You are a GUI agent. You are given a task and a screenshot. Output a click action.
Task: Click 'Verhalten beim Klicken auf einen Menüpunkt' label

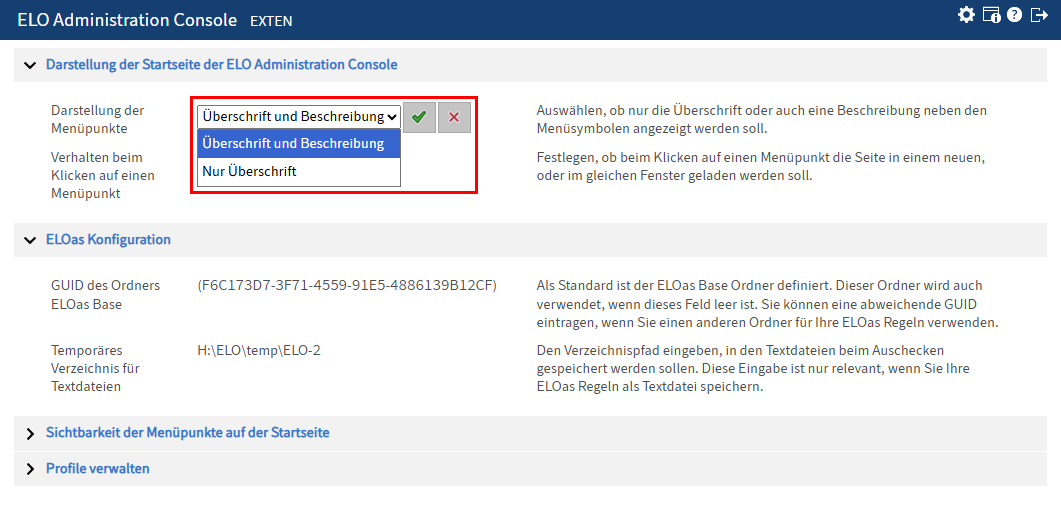coord(103,175)
